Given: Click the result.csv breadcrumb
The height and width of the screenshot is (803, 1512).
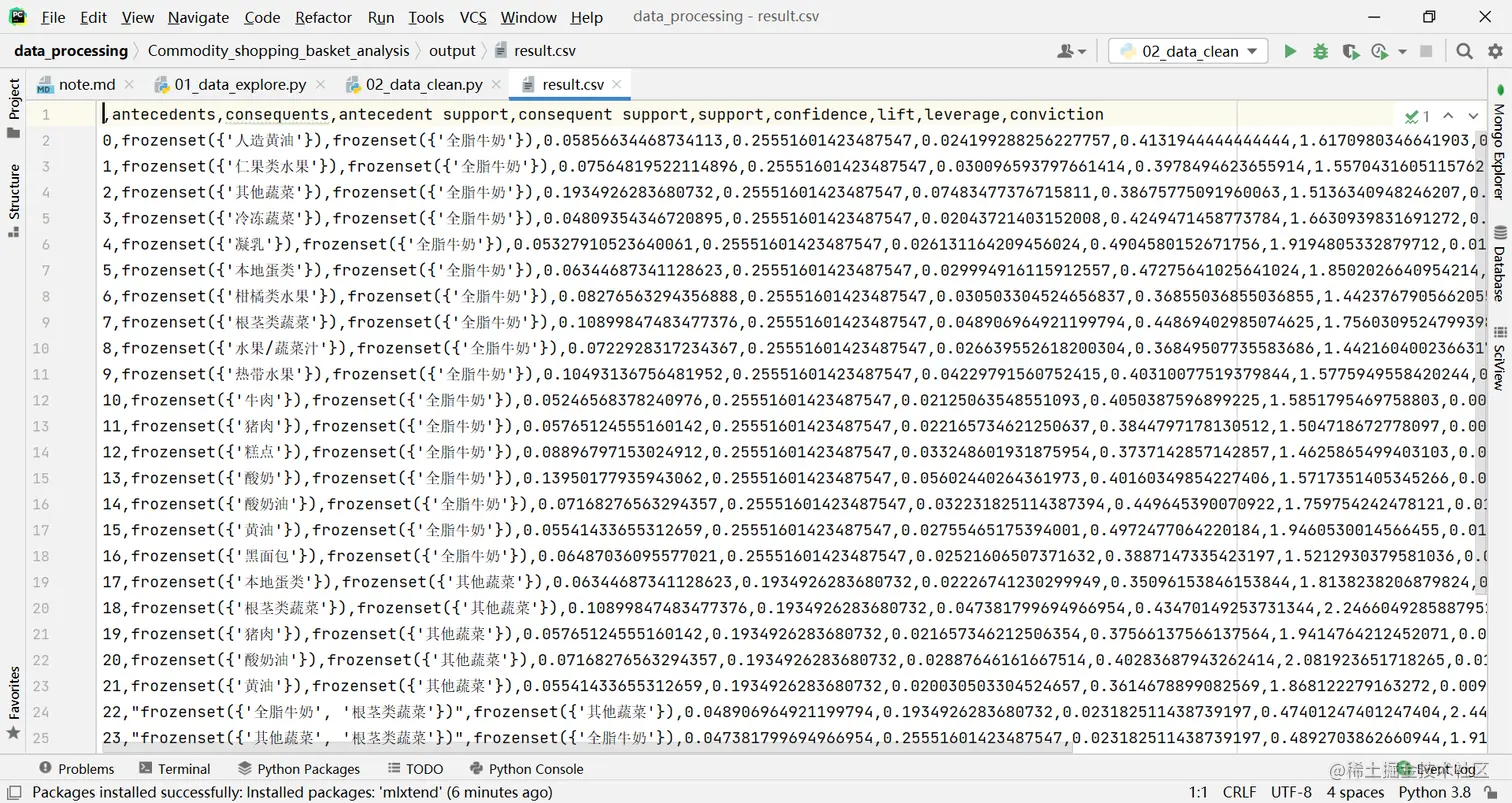Looking at the screenshot, I should [535, 51].
